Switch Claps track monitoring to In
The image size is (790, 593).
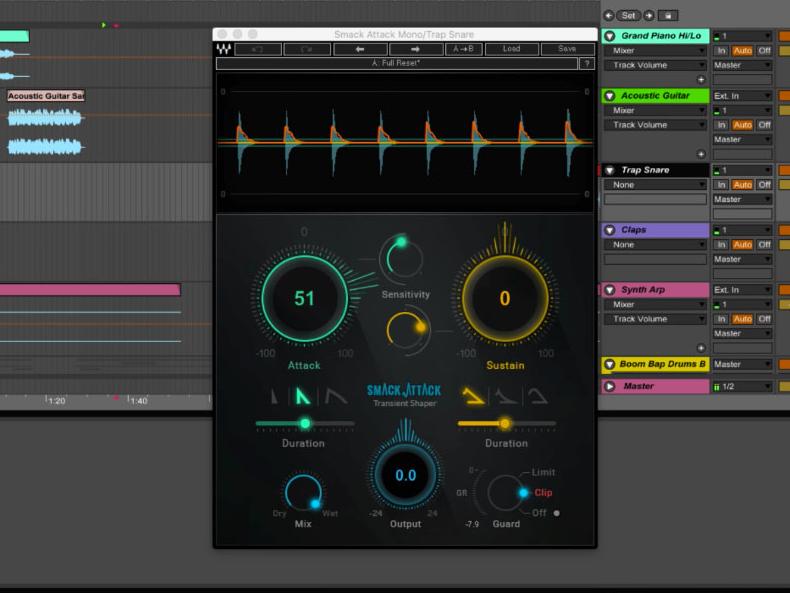coord(721,245)
